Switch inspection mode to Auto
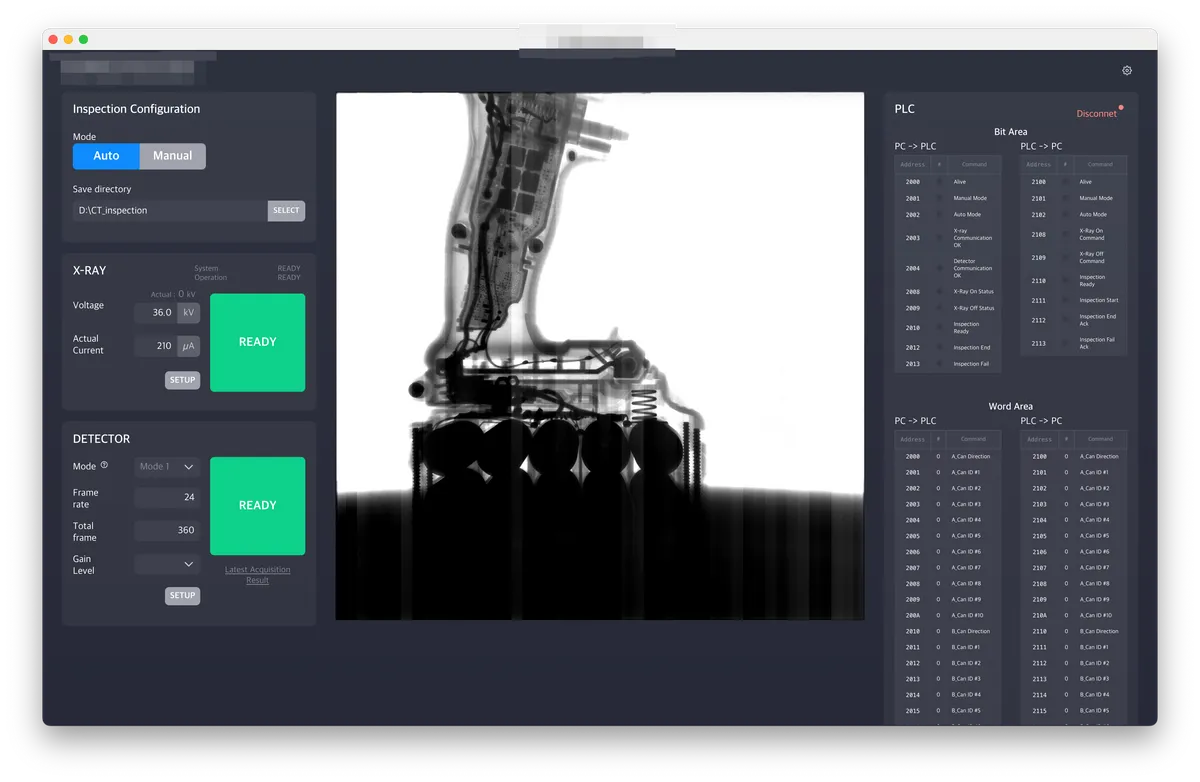This screenshot has width=1200, height=782. coord(106,156)
